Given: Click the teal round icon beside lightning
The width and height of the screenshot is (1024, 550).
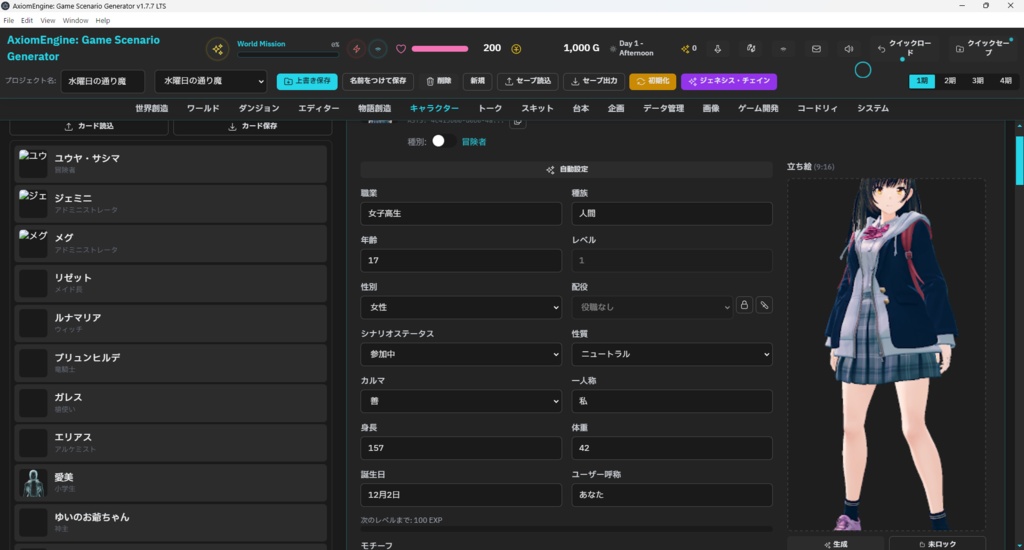Looking at the screenshot, I should pos(377,49).
